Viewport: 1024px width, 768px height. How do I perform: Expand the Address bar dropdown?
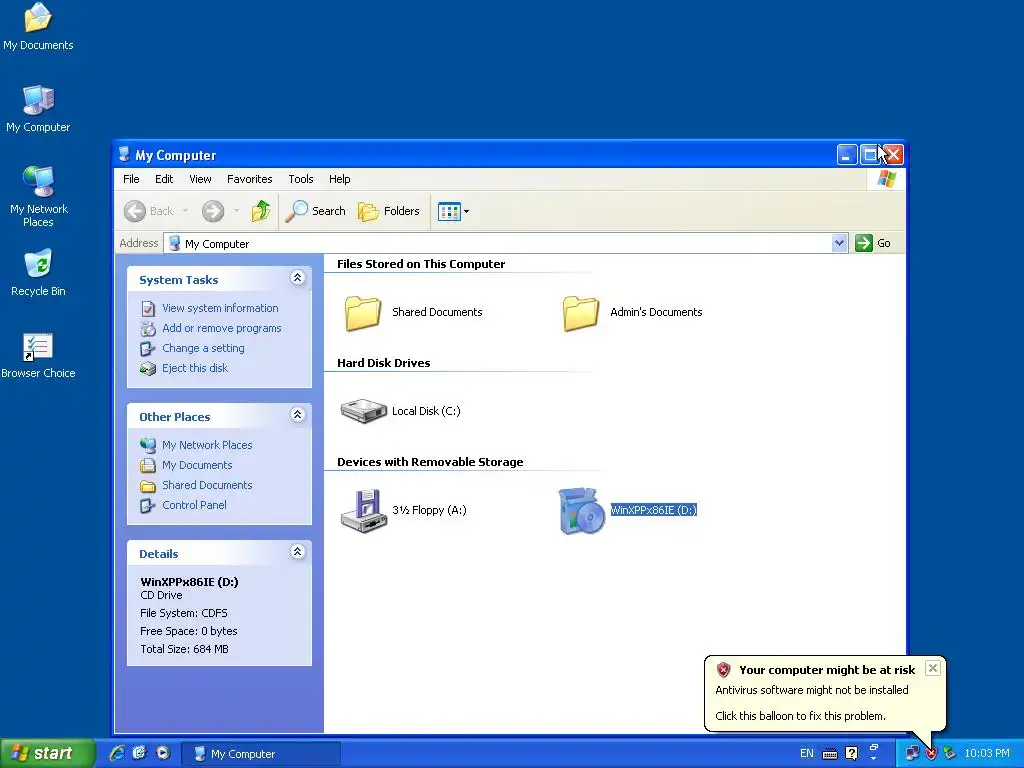coord(839,244)
